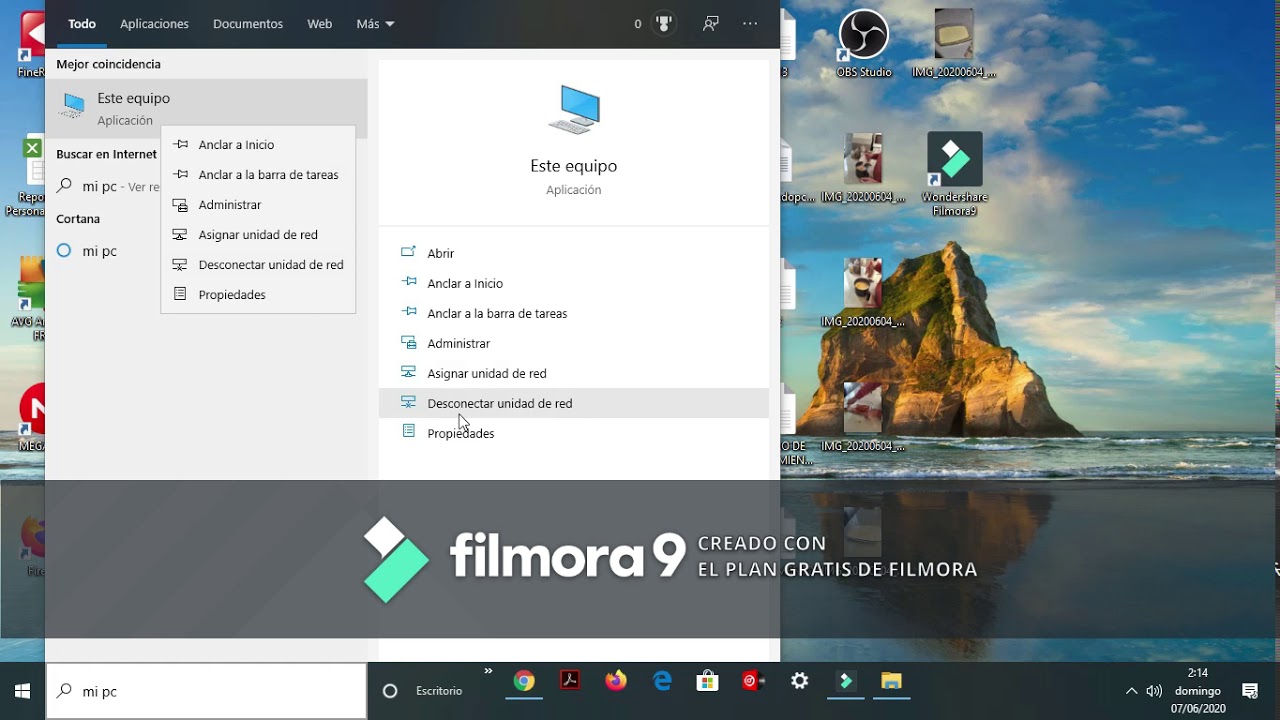Image resolution: width=1280 pixels, height=720 pixels.
Task: Choose Desconectar unidad de red in context menu
Action: (258, 265)
